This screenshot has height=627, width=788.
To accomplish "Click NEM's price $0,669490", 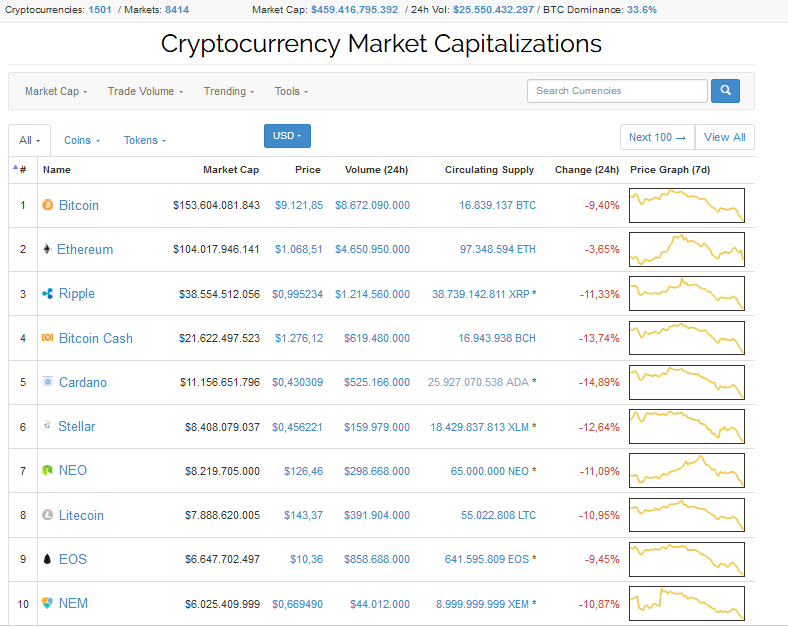I will tap(298, 604).
